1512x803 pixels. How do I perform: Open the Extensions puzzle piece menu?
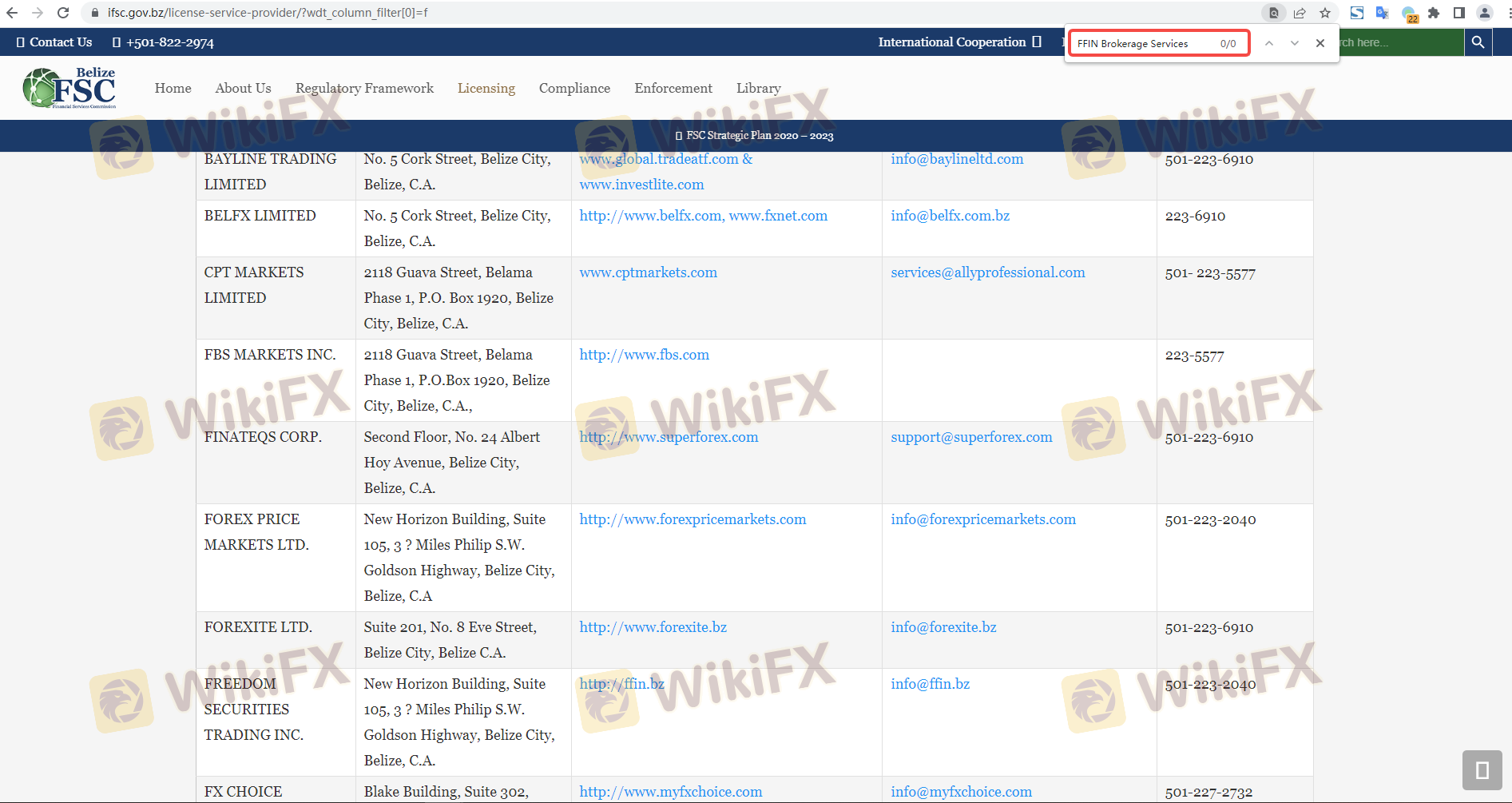tap(1434, 13)
